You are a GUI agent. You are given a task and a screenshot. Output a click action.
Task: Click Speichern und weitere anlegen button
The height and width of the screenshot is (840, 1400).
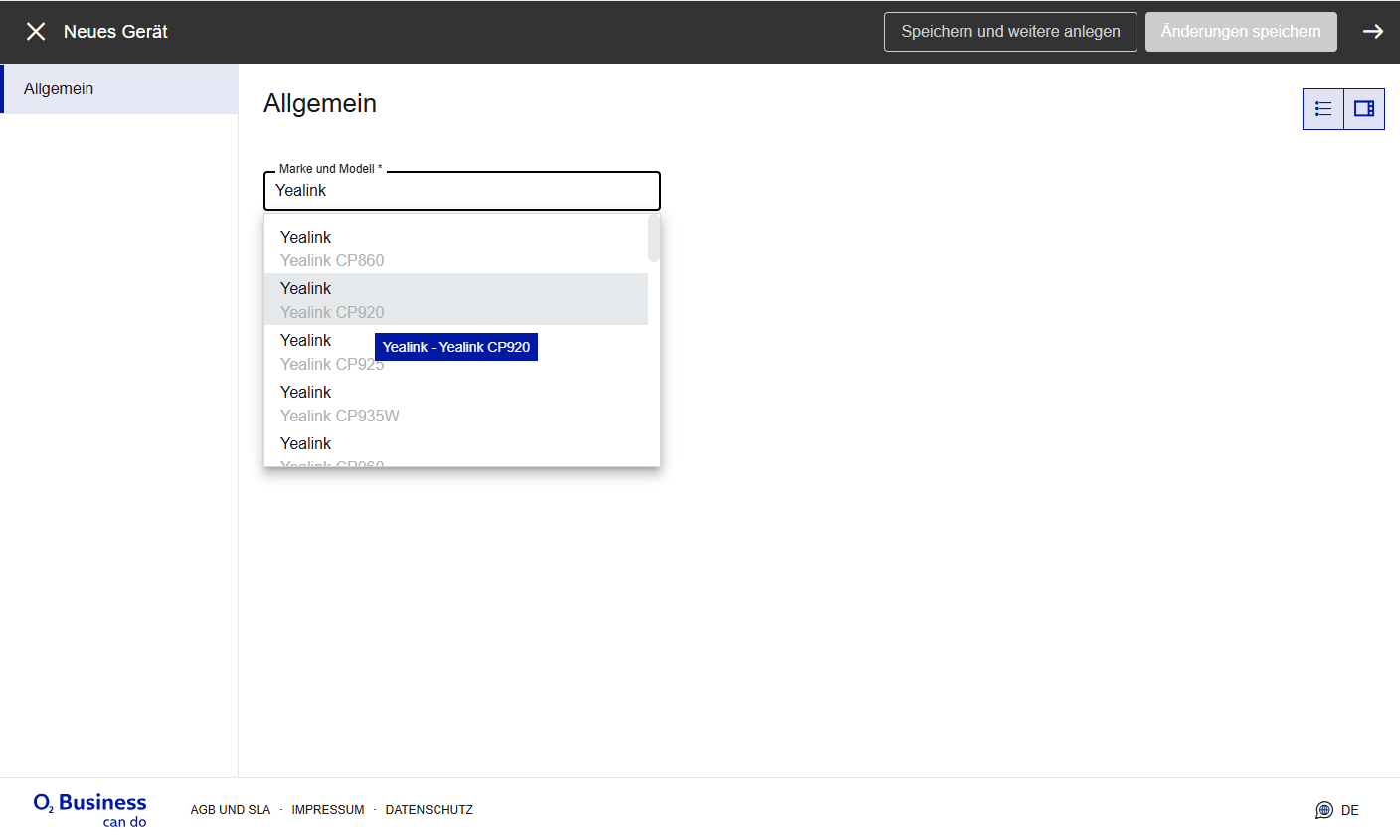point(1010,32)
